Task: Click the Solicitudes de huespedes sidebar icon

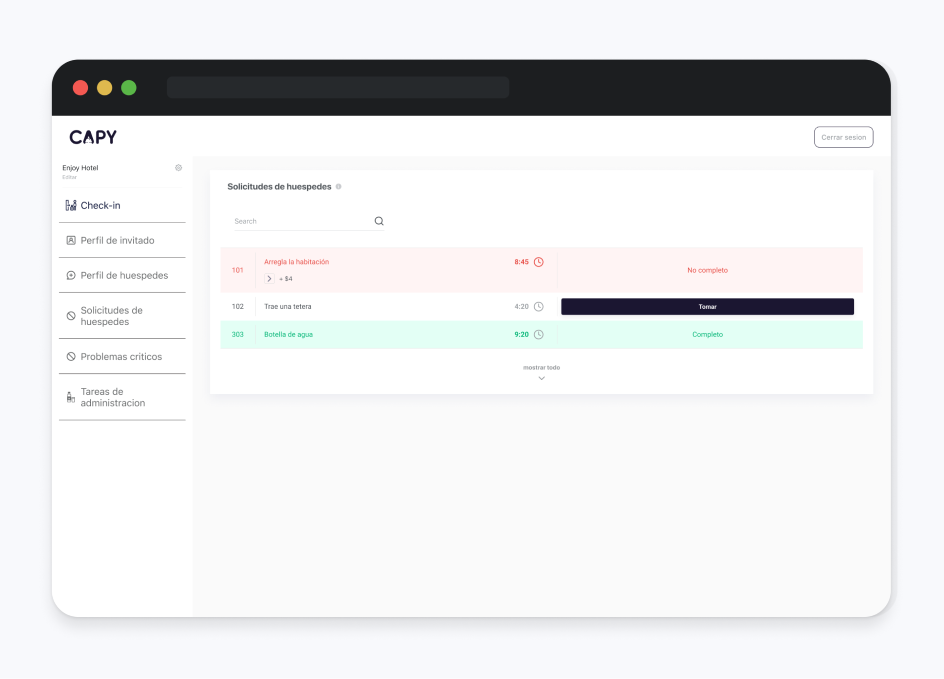Action: [70, 315]
